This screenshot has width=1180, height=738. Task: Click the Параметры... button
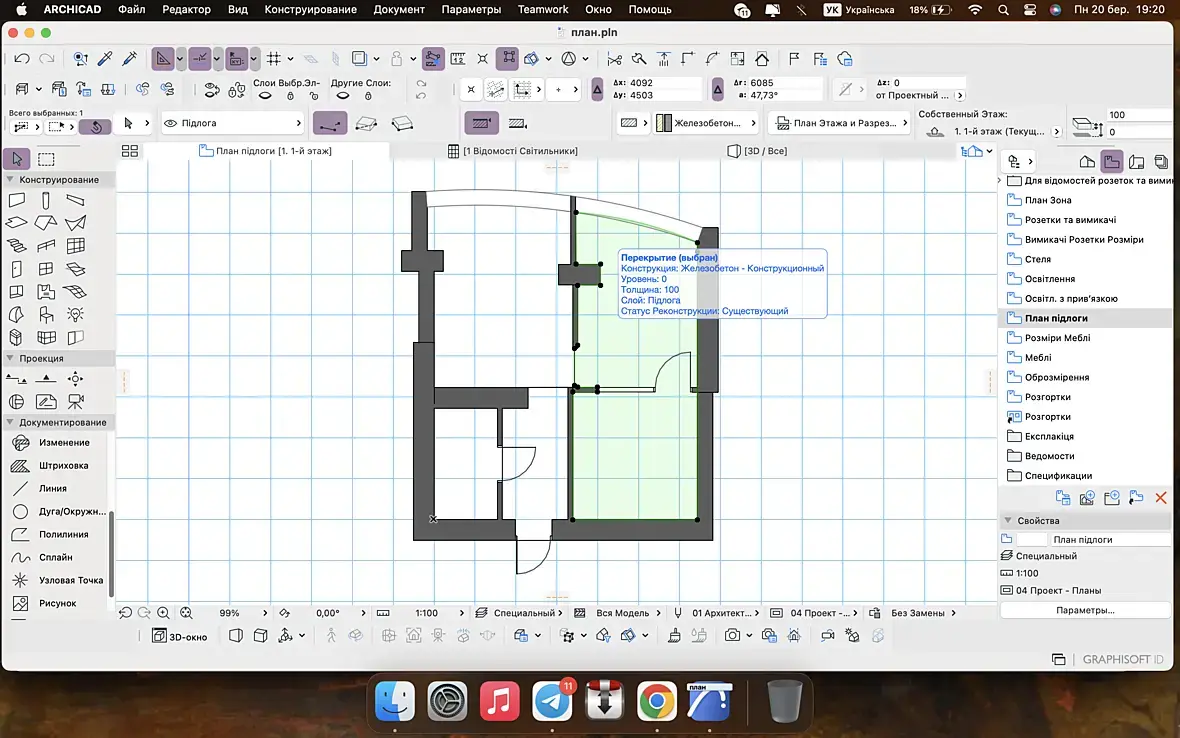(x=1085, y=610)
